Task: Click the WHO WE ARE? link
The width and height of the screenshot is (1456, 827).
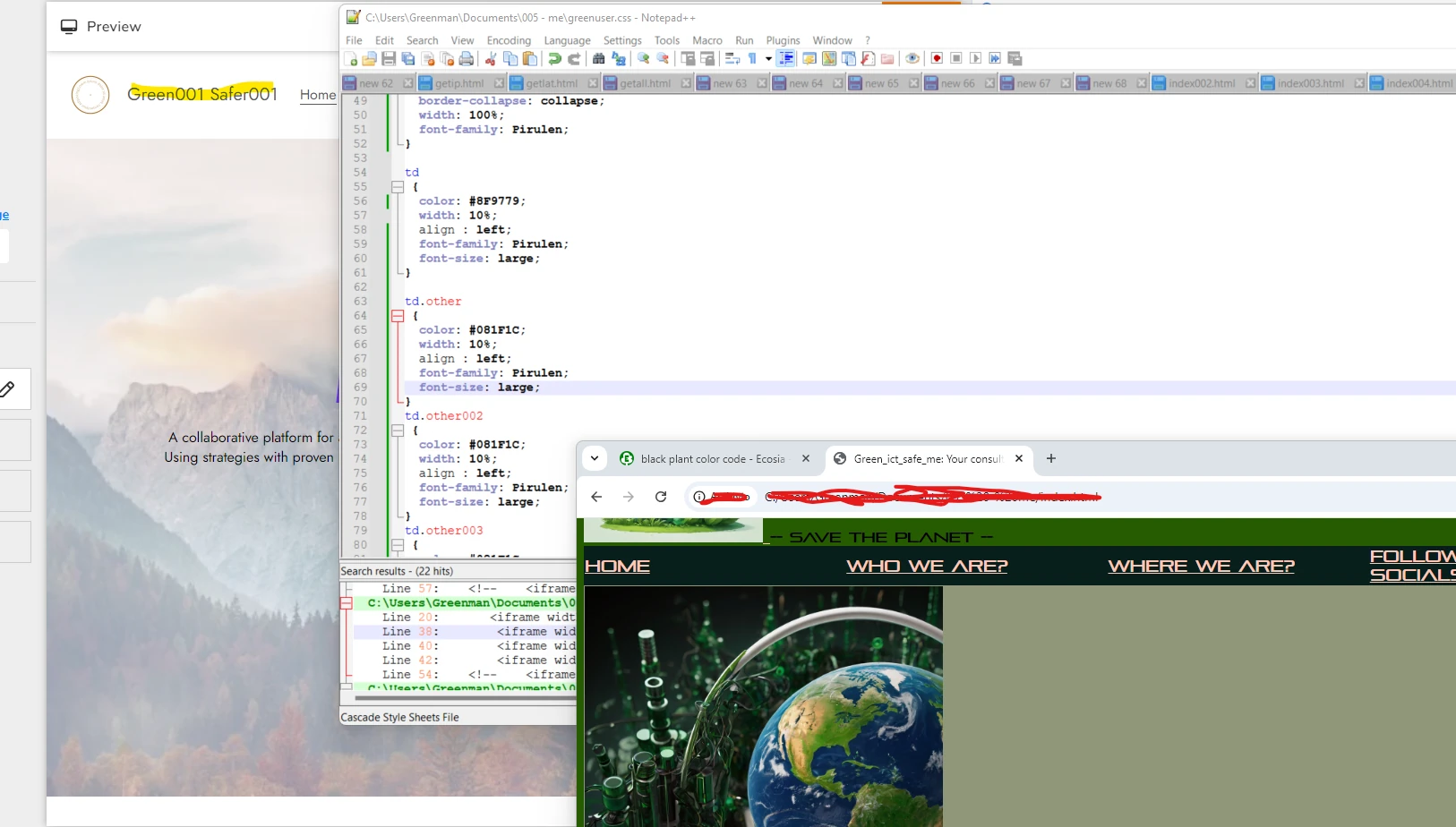Action: click(x=927, y=567)
